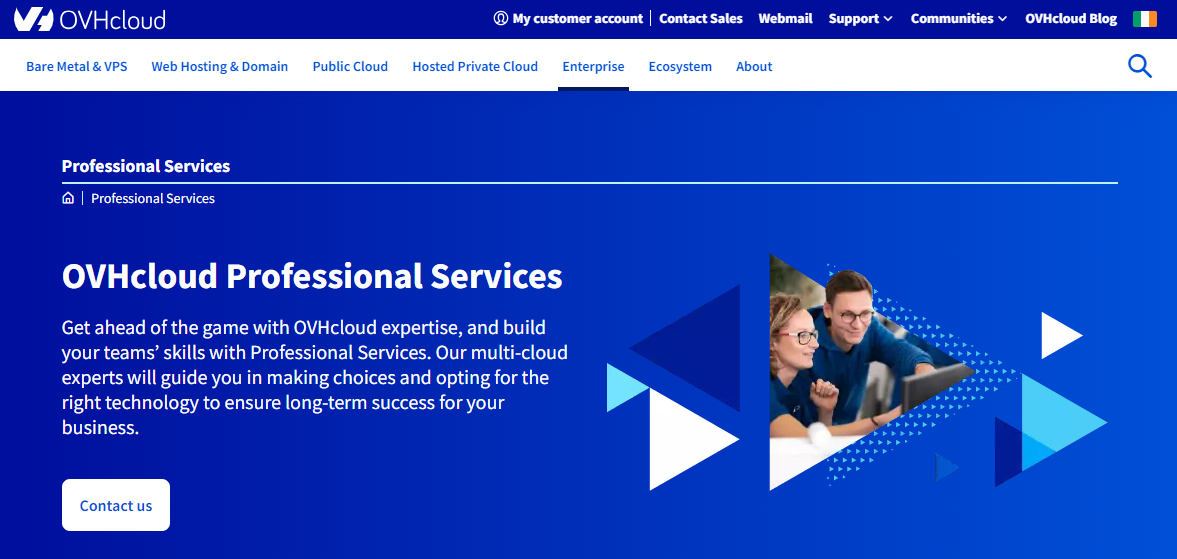Select the Enterprise tab

point(593,67)
